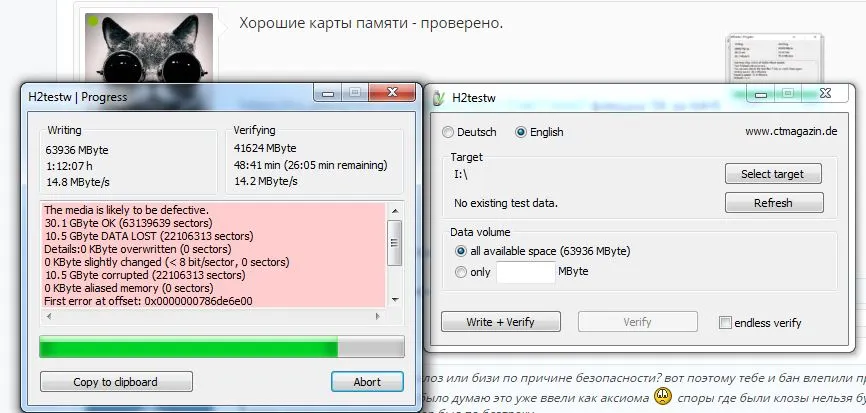Minimize the H2testw main window

(x=761, y=94)
